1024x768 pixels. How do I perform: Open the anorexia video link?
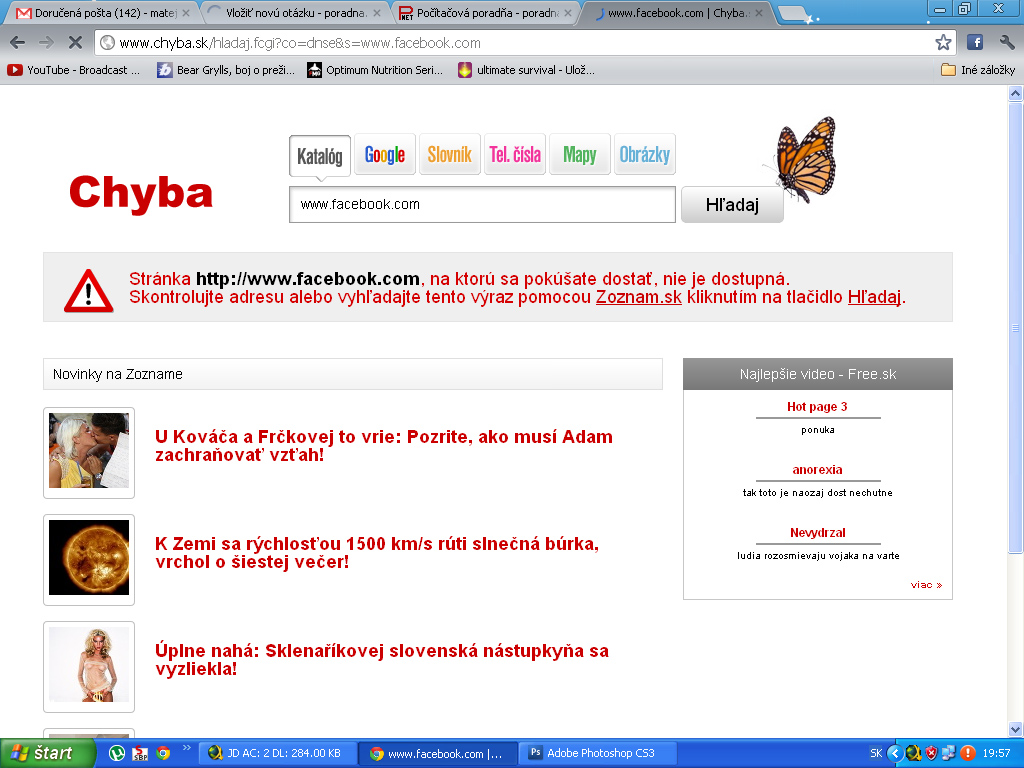pos(817,470)
